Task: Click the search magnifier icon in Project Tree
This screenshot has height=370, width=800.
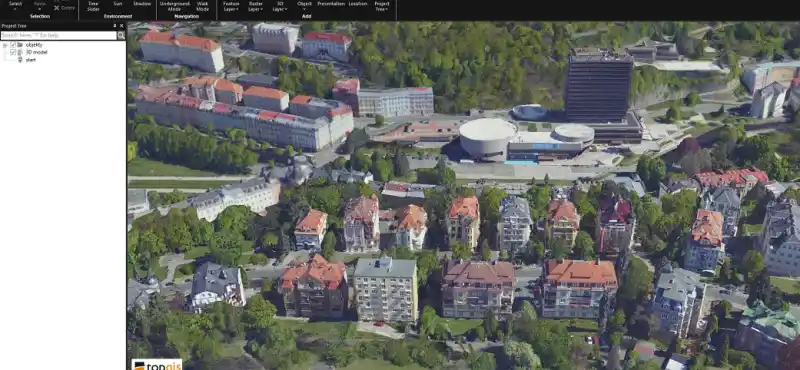Action: click(x=121, y=36)
